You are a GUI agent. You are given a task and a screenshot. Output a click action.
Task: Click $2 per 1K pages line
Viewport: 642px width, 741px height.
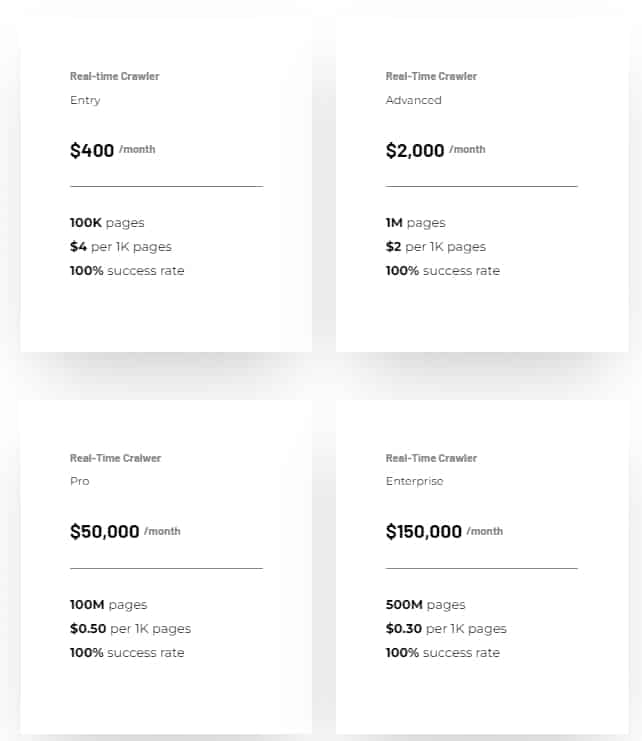[x=436, y=247]
